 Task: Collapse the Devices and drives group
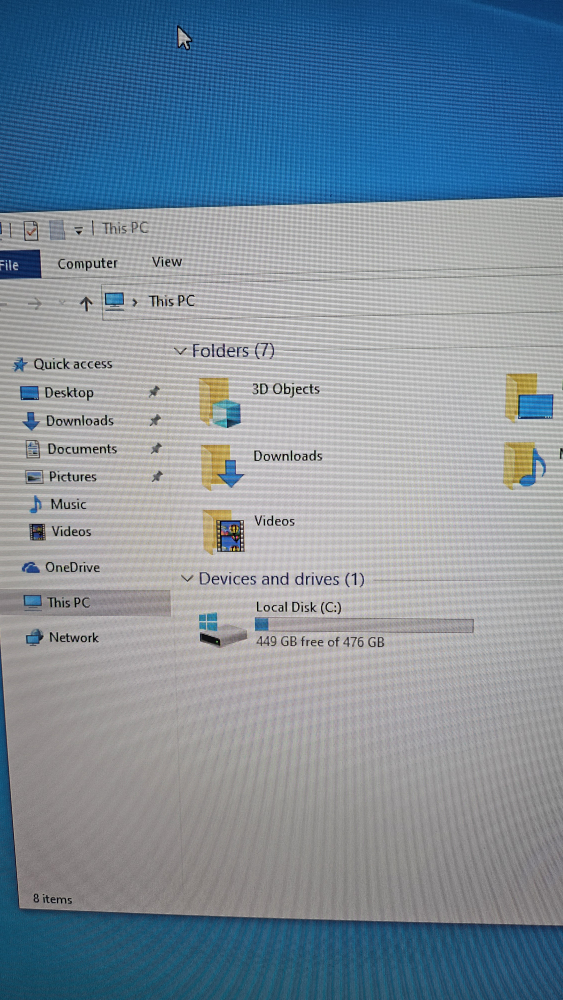(x=187, y=579)
